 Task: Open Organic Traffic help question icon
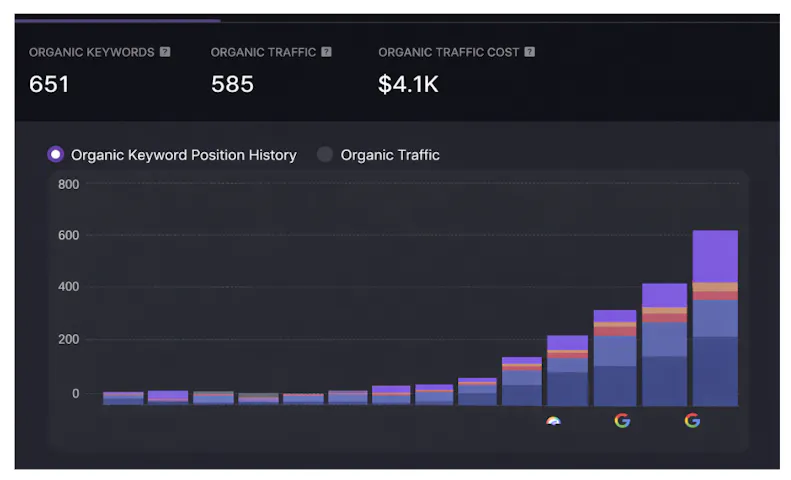326,52
